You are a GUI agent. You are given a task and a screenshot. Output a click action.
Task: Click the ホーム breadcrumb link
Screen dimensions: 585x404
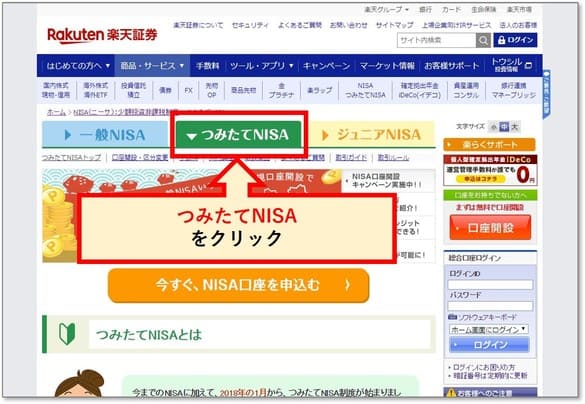[56, 112]
